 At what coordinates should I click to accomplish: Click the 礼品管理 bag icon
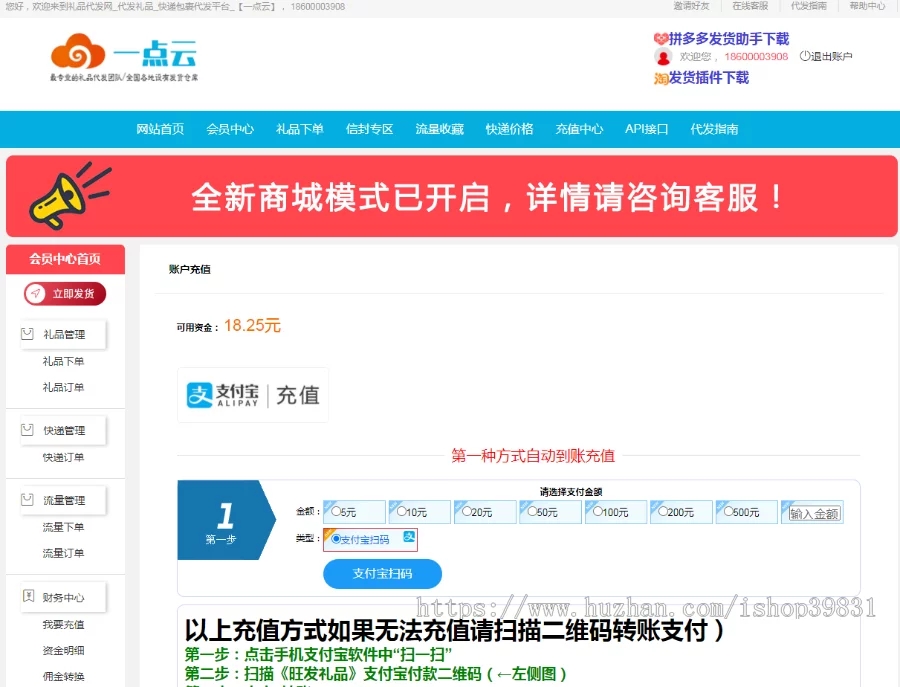(x=27, y=334)
